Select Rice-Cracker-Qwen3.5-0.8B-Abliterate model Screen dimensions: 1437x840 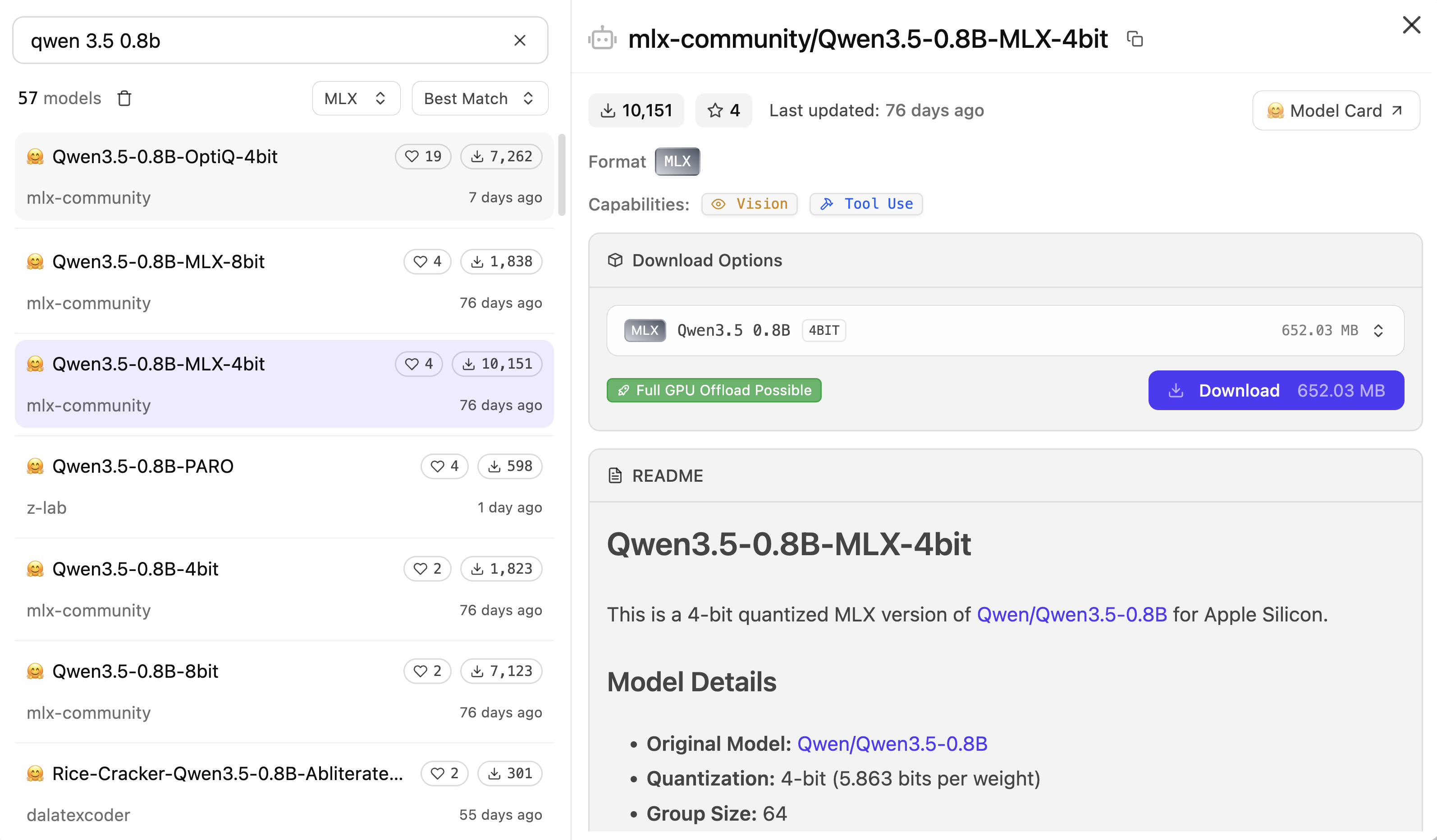(x=284, y=794)
